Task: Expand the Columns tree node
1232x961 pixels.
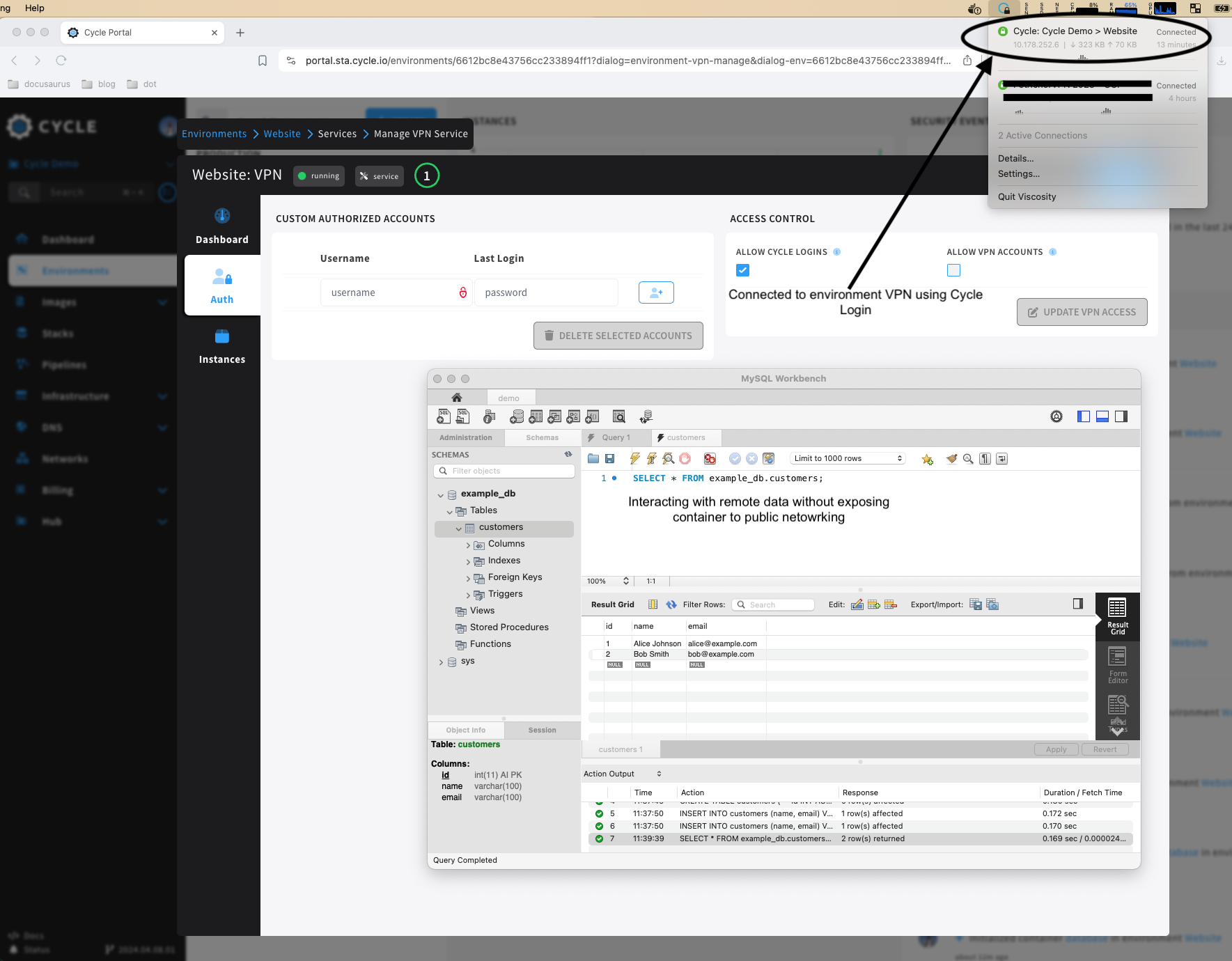Action: point(468,545)
